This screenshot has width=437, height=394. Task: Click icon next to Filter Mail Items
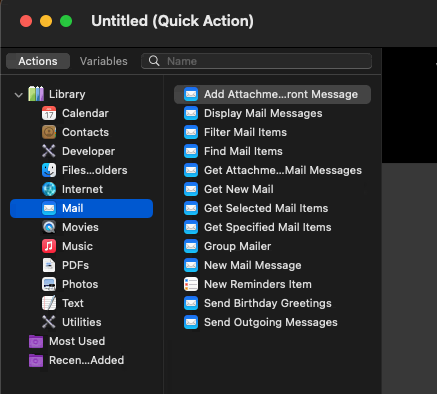click(x=191, y=132)
